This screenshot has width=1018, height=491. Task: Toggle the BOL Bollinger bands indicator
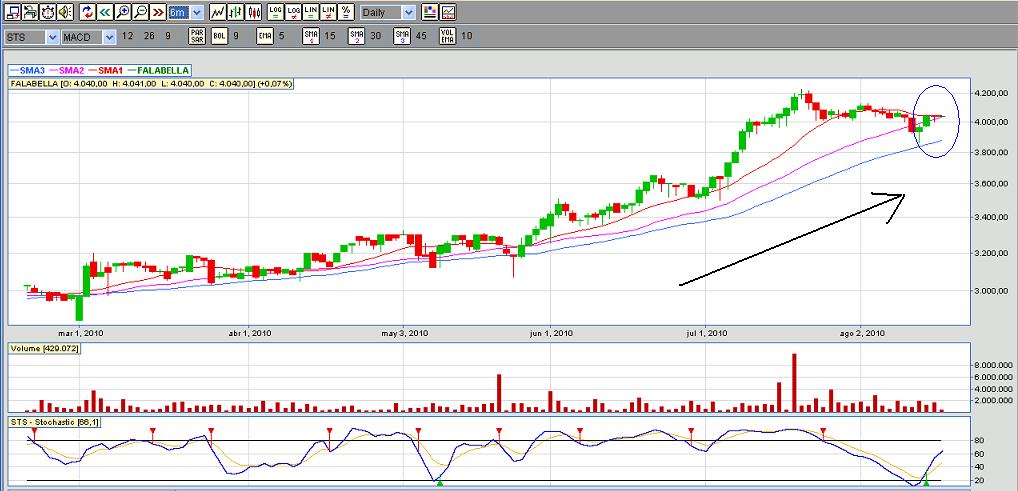219,36
